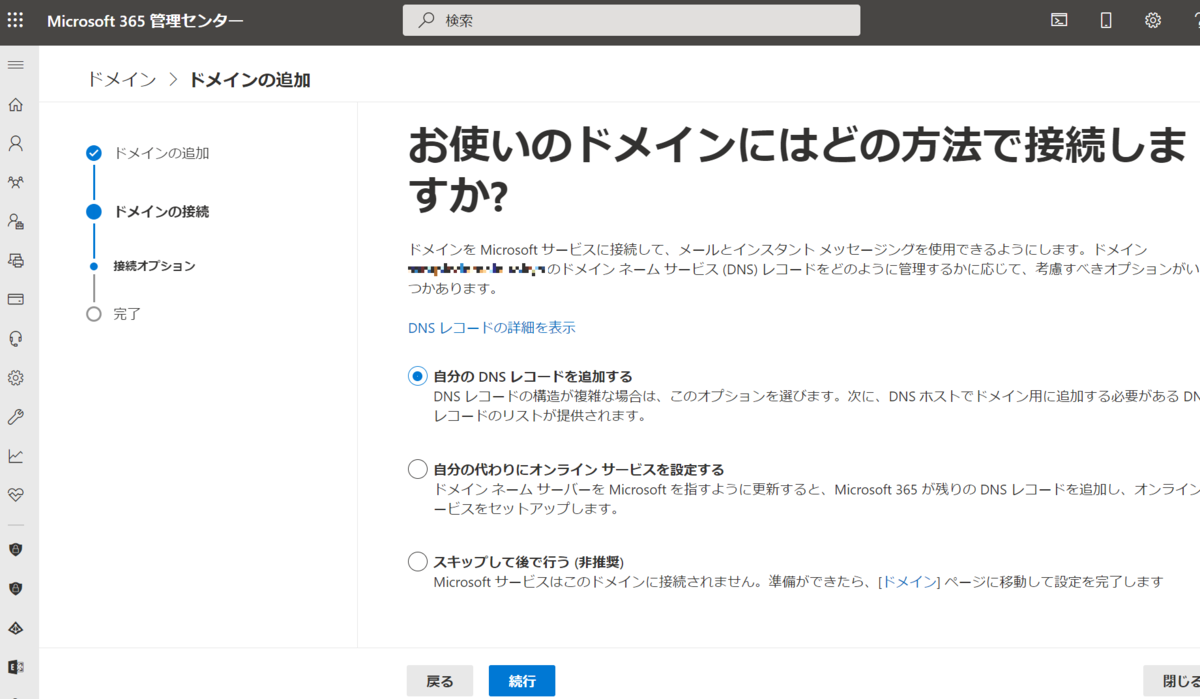Open Compliance admin center shield icon
The height and width of the screenshot is (699, 1200).
(15, 588)
